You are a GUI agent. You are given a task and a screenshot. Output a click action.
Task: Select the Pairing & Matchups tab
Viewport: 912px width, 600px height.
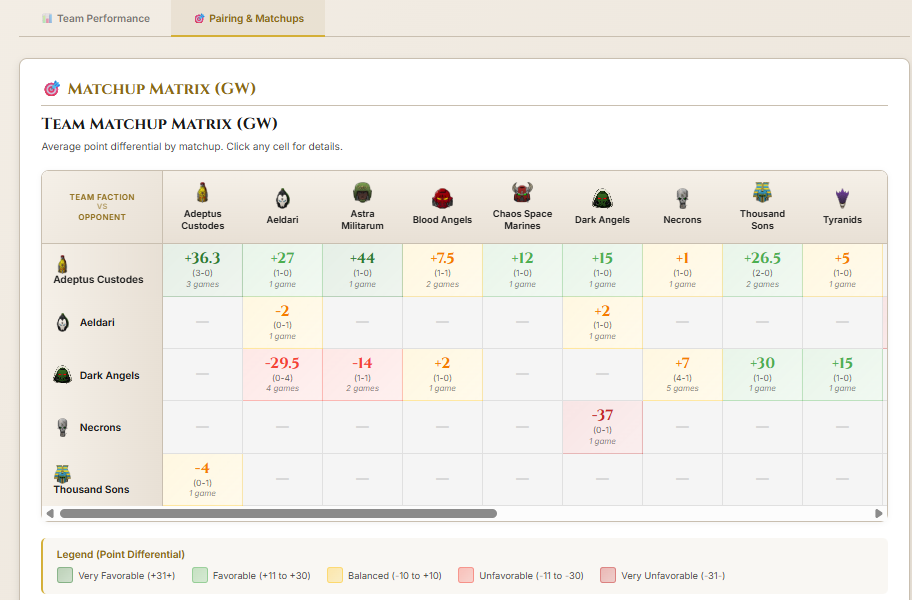248,18
